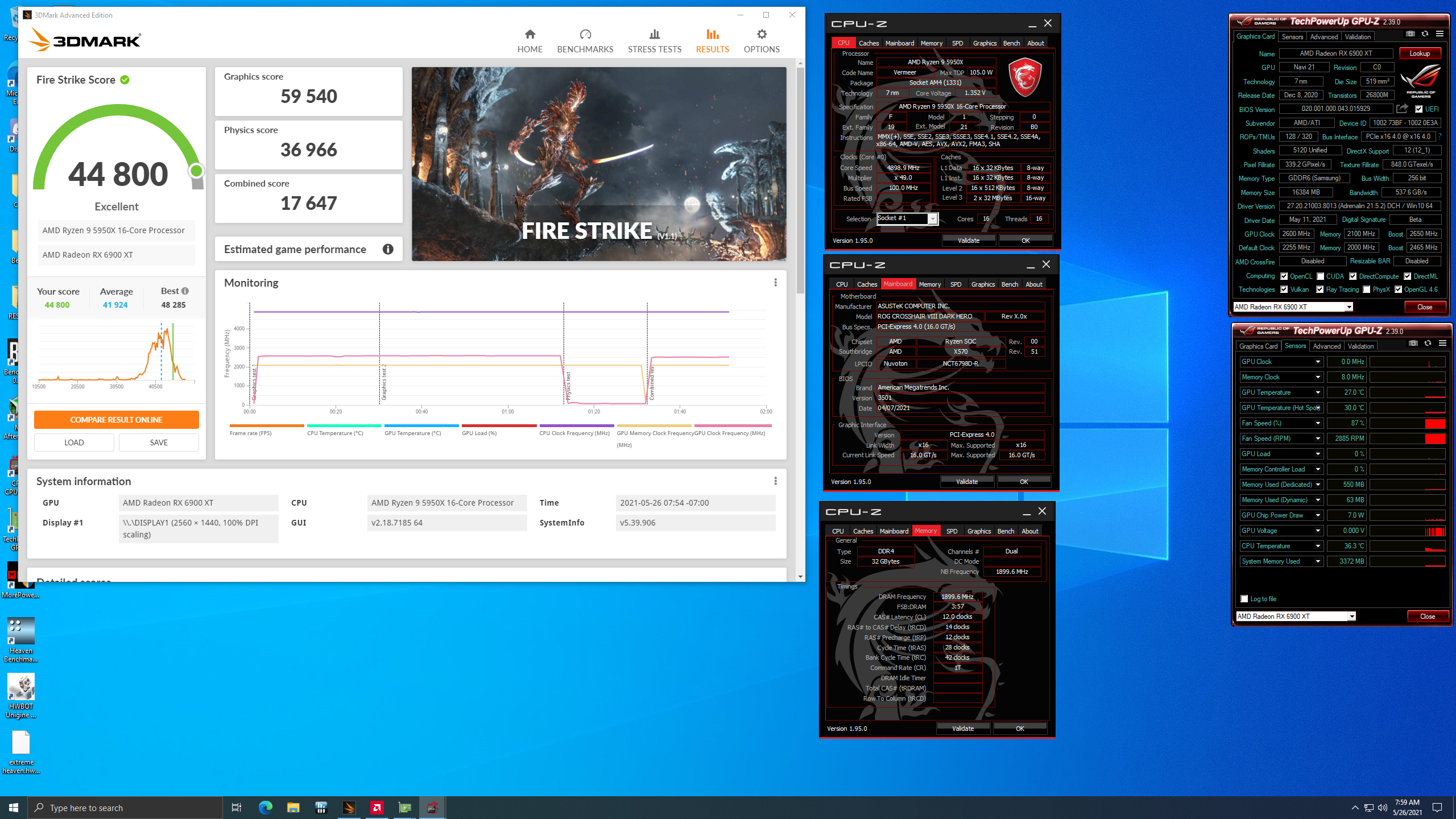Click the Lookup button in GPU-Z
Viewport: 1456px width, 819px height.
[1420, 53]
